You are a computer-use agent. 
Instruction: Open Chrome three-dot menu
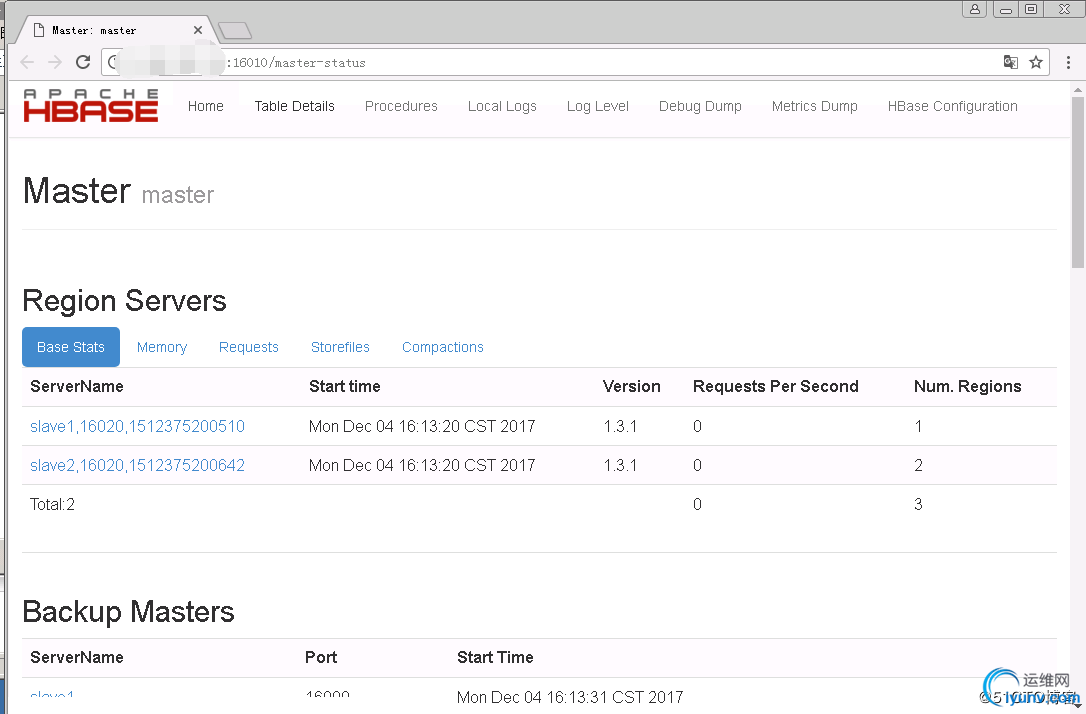click(x=1068, y=62)
